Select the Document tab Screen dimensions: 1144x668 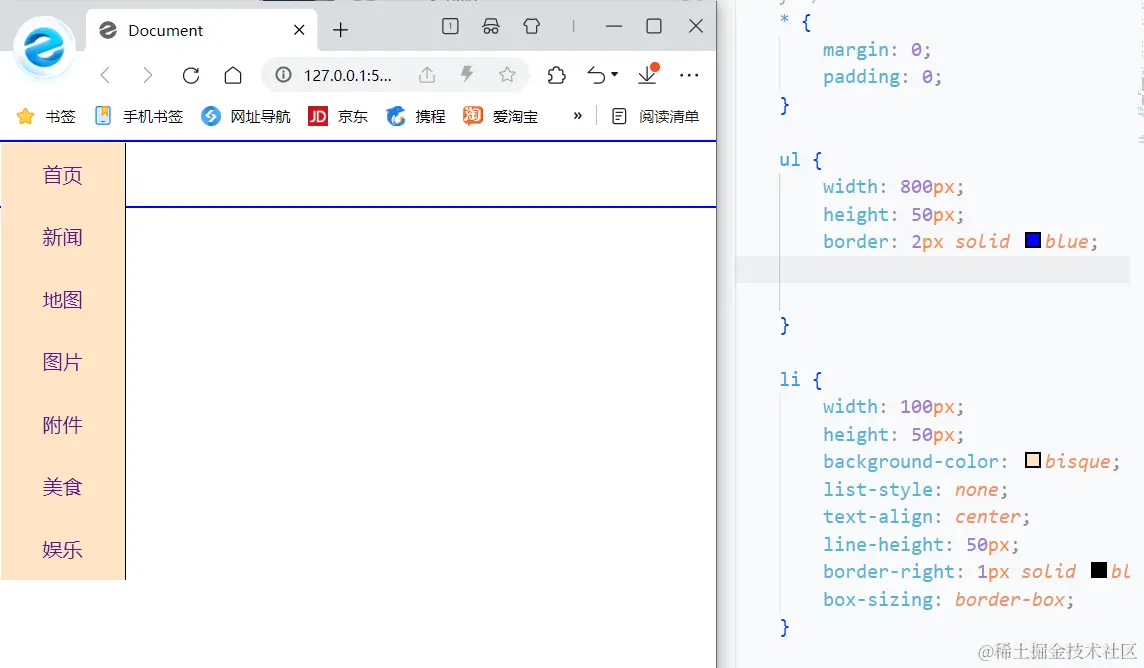(x=201, y=30)
